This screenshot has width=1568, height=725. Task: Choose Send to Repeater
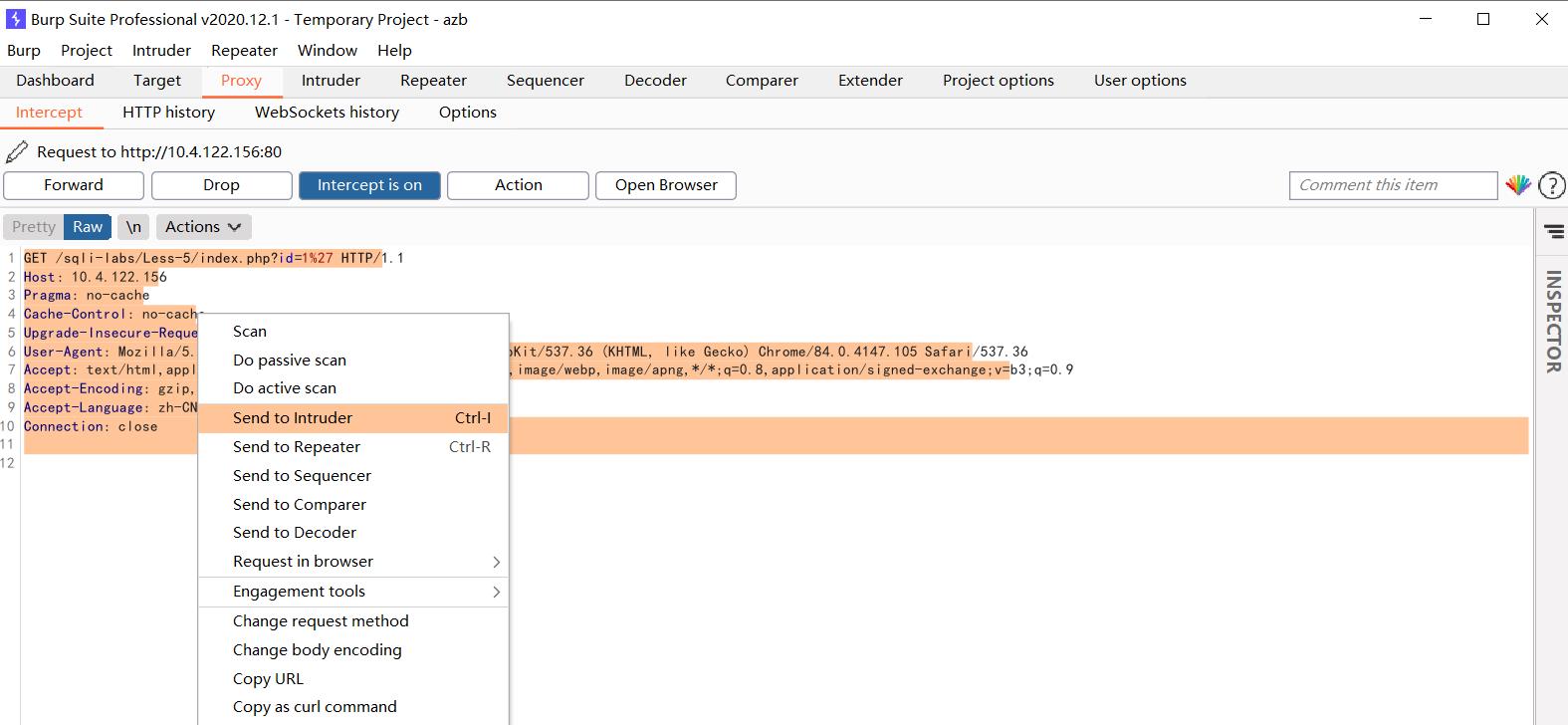[x=353, y=447]
